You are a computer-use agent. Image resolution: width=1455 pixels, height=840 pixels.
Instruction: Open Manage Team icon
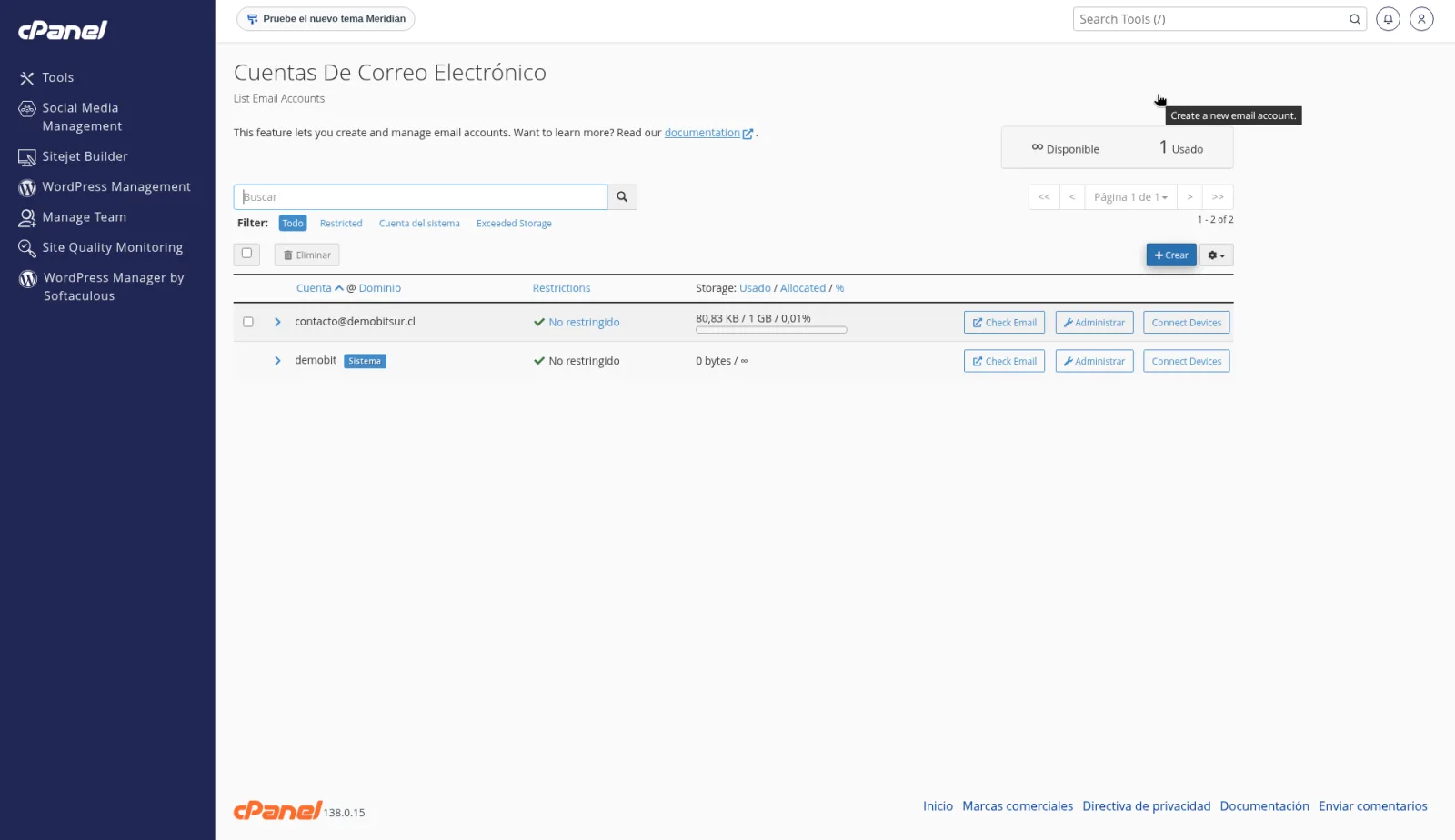pyautogui.click(x=27, y=218)
